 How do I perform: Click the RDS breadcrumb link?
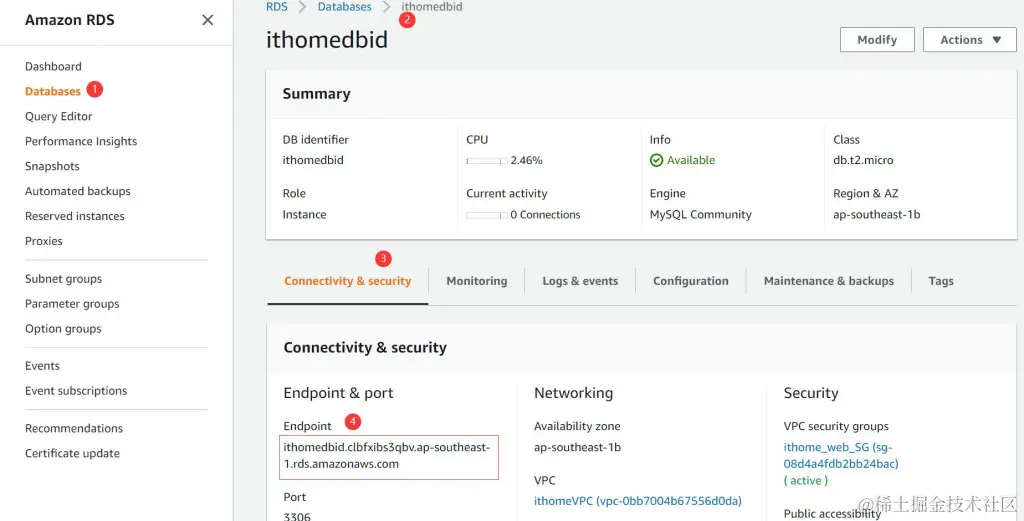(x=276, y=7)
